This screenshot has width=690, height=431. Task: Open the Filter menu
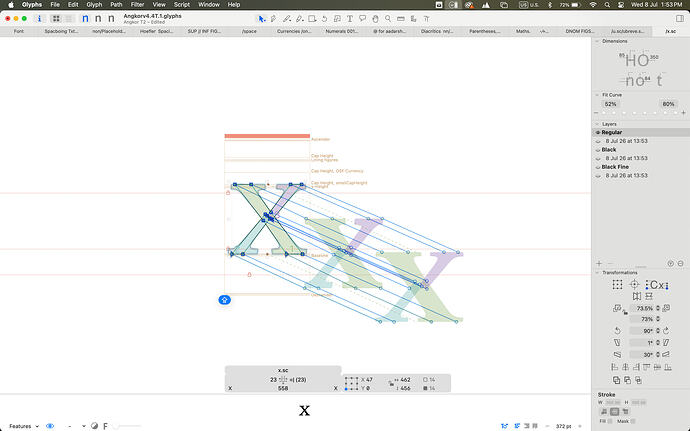pyautogui.click(x=137, y=4)
